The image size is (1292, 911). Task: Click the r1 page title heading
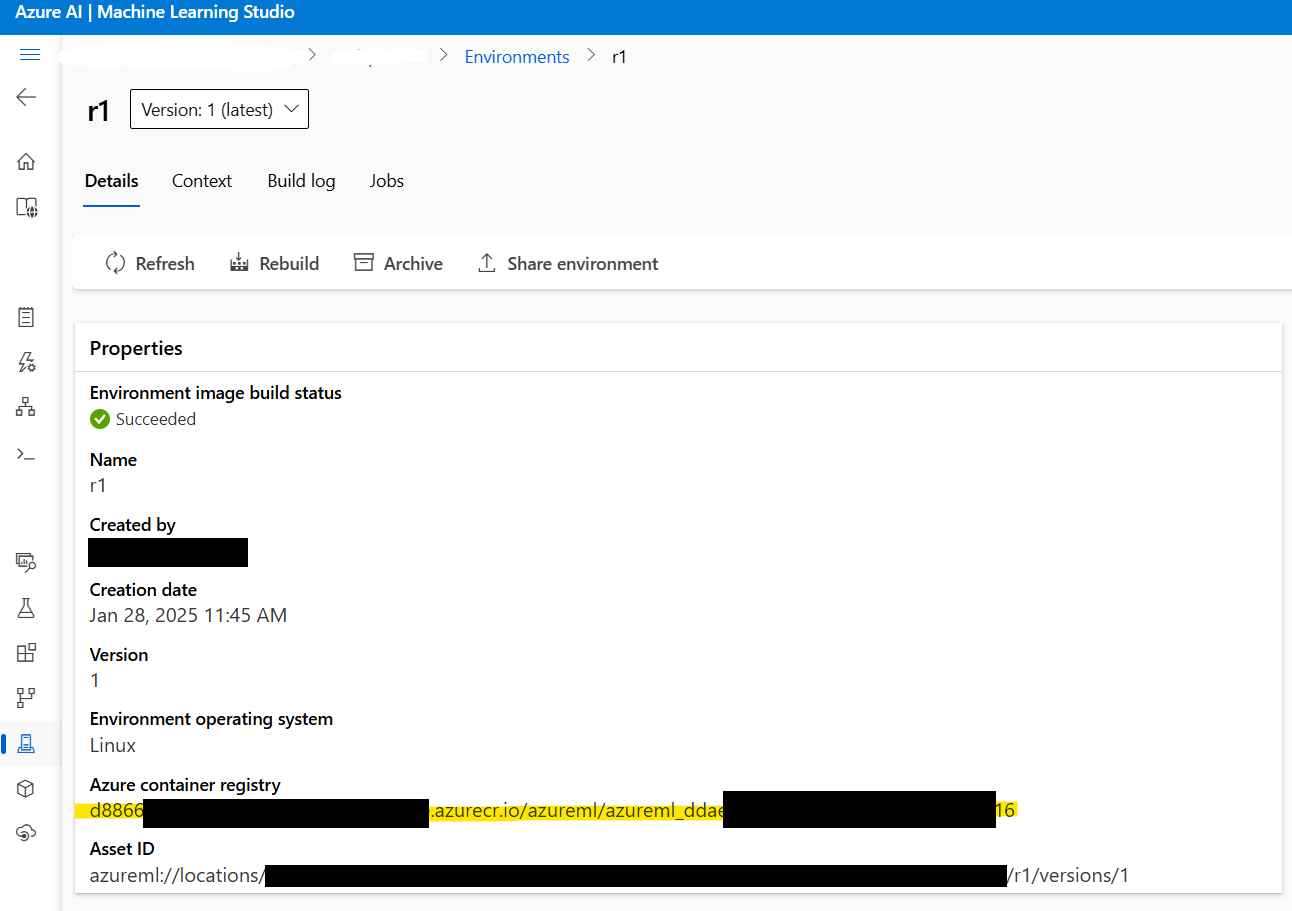(98, 110)
